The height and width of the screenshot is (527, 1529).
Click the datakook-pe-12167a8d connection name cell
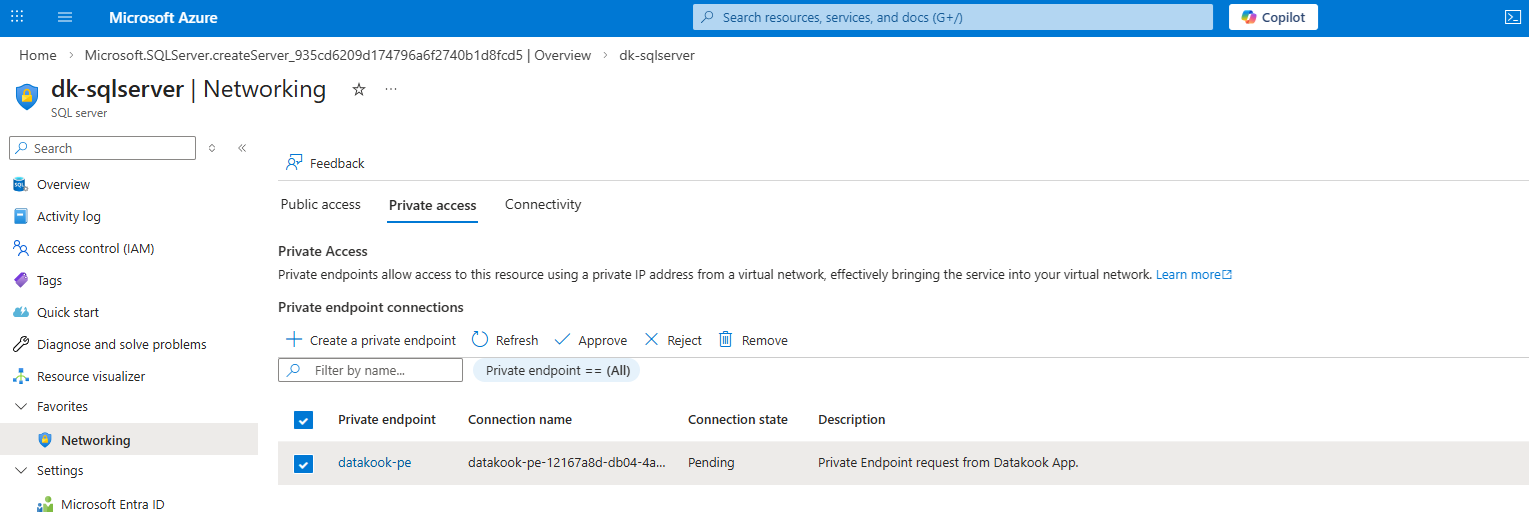click(567, 463)
